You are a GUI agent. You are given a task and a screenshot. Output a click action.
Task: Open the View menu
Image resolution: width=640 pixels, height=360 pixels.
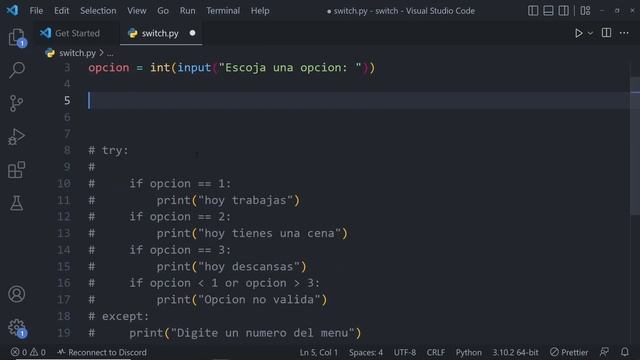point(136,11)
